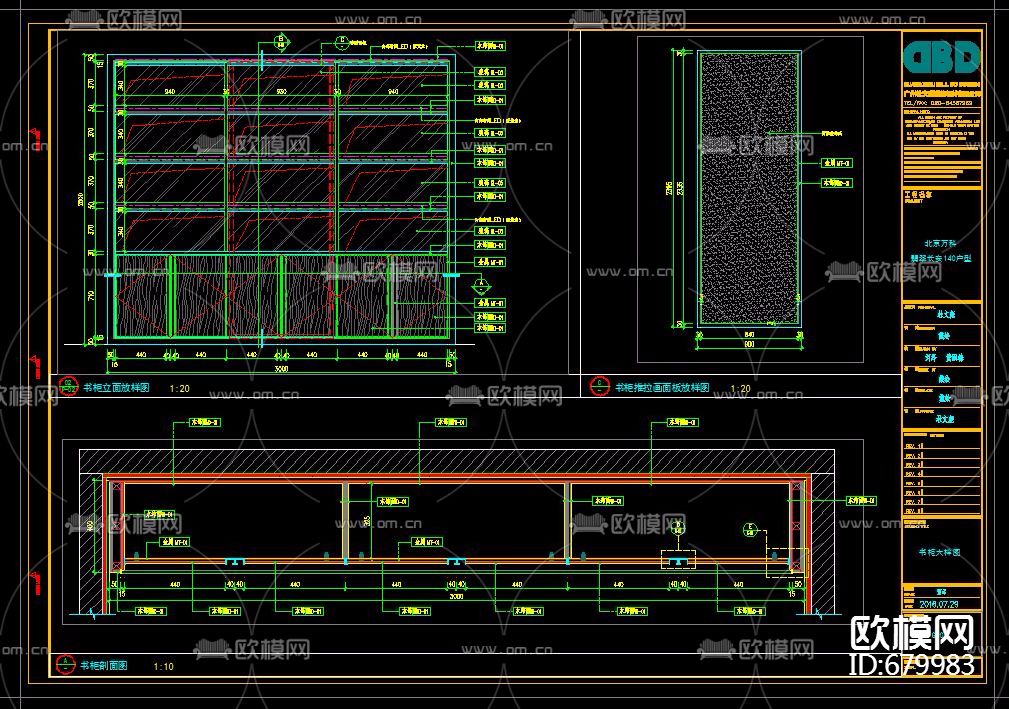Screen dimensions: 1009x709
Task: Click the 书柜剖面图 drawing title
Action: pyautogui.click(x=104, y=665)
